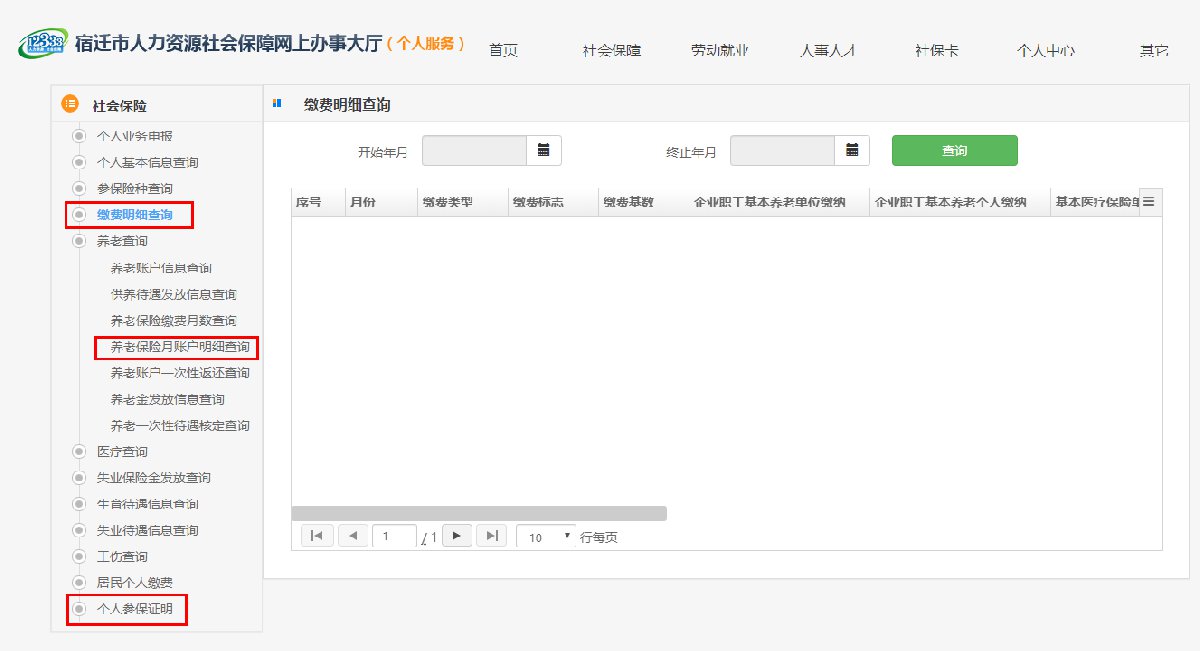Viewport: 1200px width, 651px height.
Task: Go to the previous results page
Action: coord(353,536)
